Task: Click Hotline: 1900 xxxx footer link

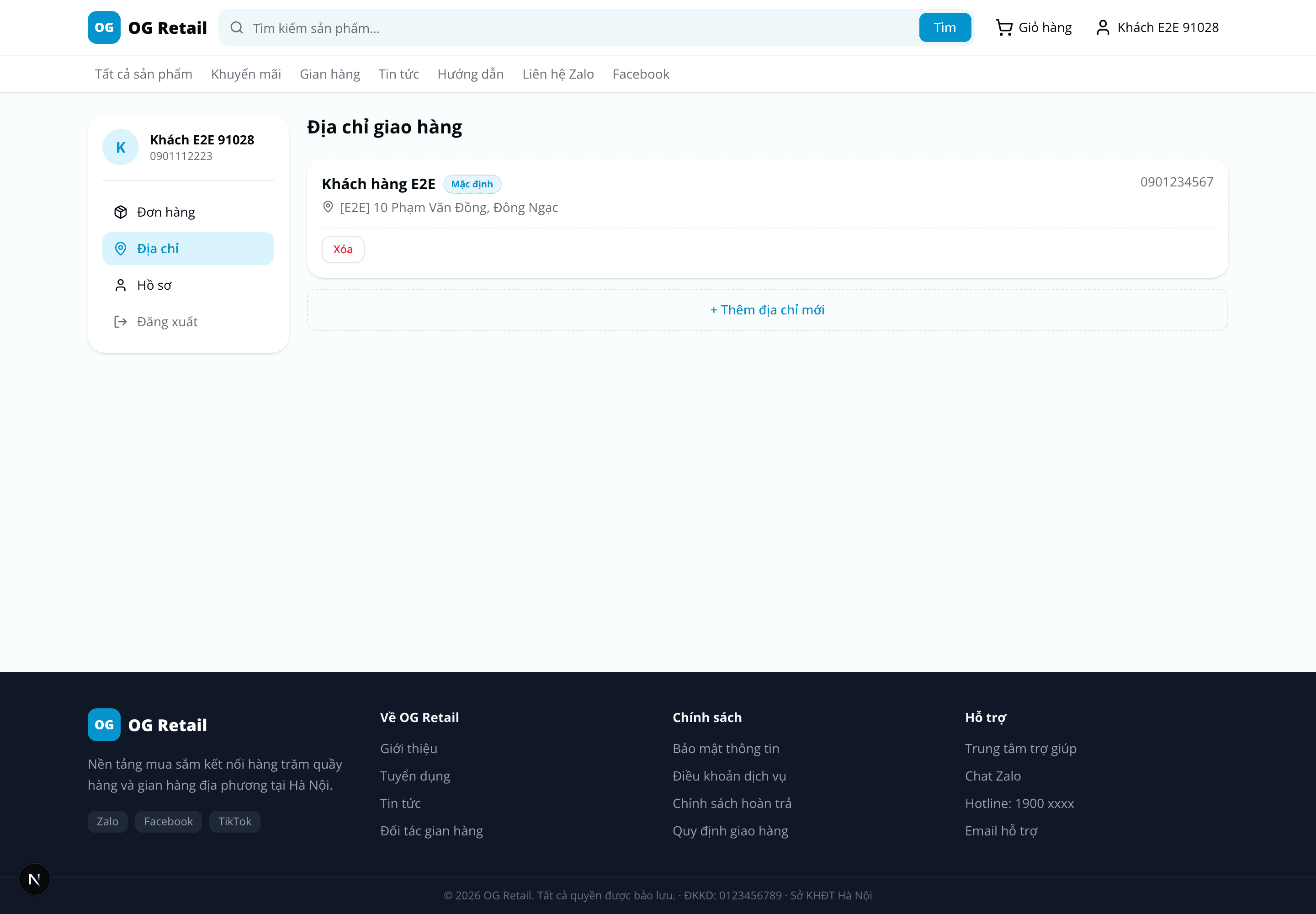Action: click(x=1020, y=803)
